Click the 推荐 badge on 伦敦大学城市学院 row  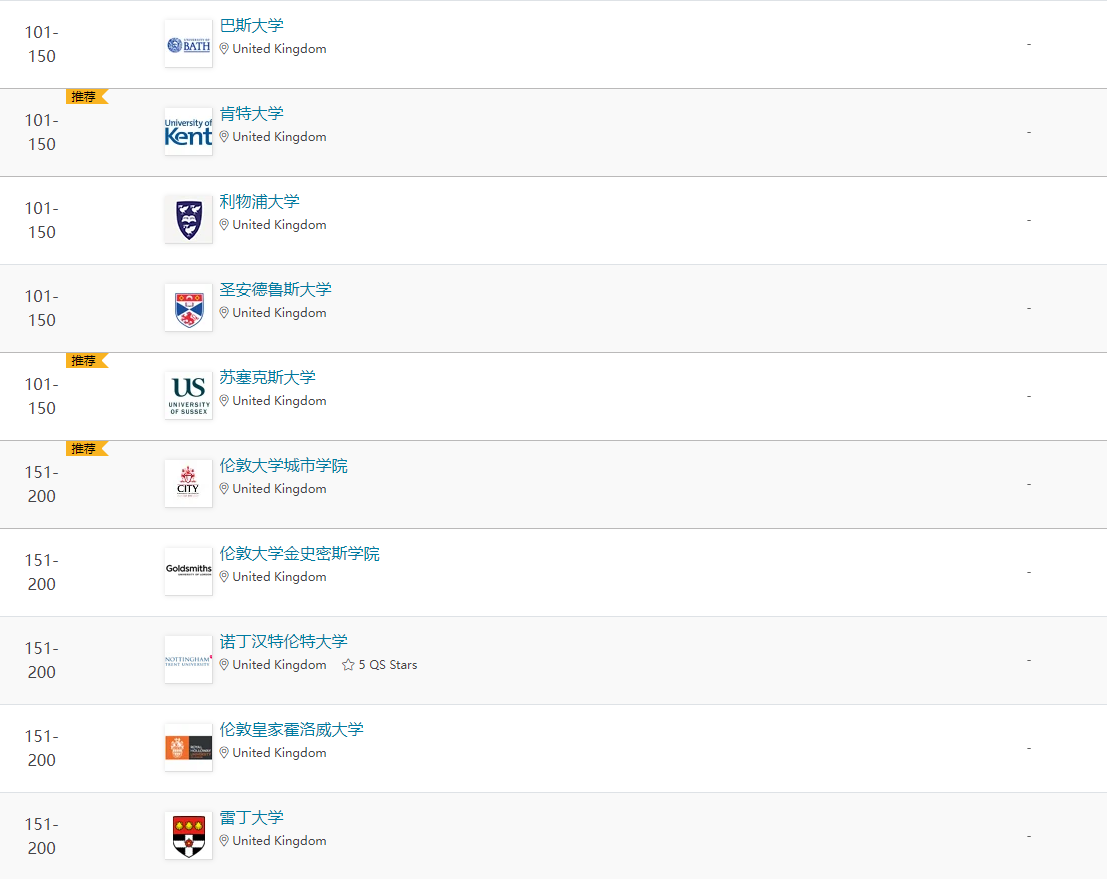[85, 448]
